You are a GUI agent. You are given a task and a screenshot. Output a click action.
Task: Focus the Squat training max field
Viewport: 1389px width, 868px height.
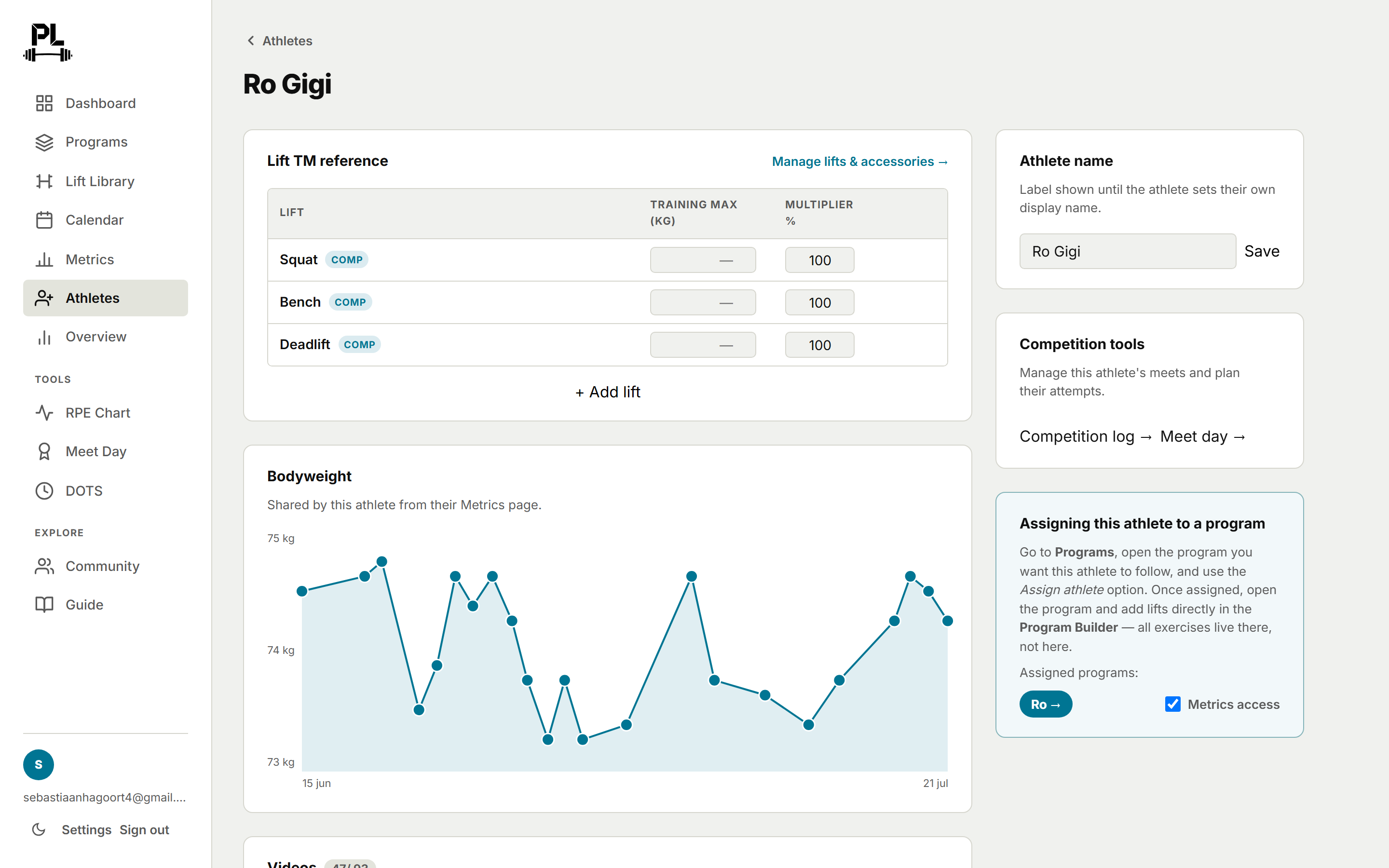point(703,260)
